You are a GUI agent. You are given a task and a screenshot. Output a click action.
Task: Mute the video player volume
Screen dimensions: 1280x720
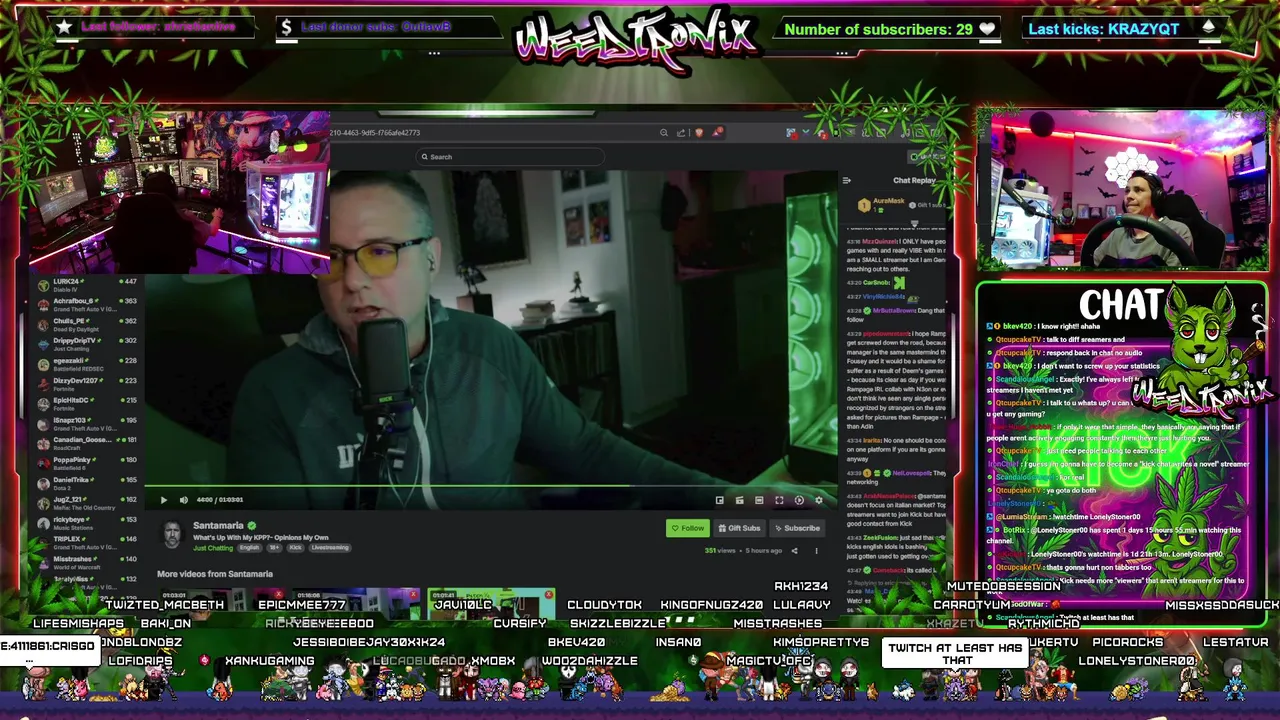pyautogui.click(x=183, y=500)
